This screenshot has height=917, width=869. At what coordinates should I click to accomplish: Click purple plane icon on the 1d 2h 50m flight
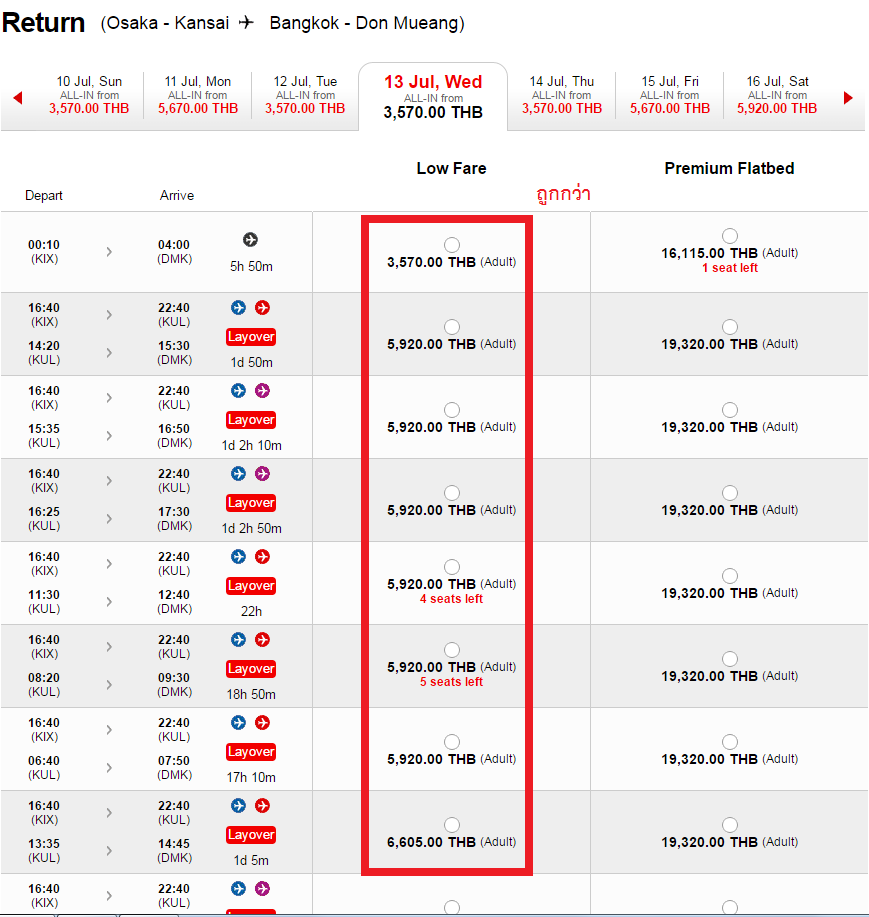[x=262, y=474]
